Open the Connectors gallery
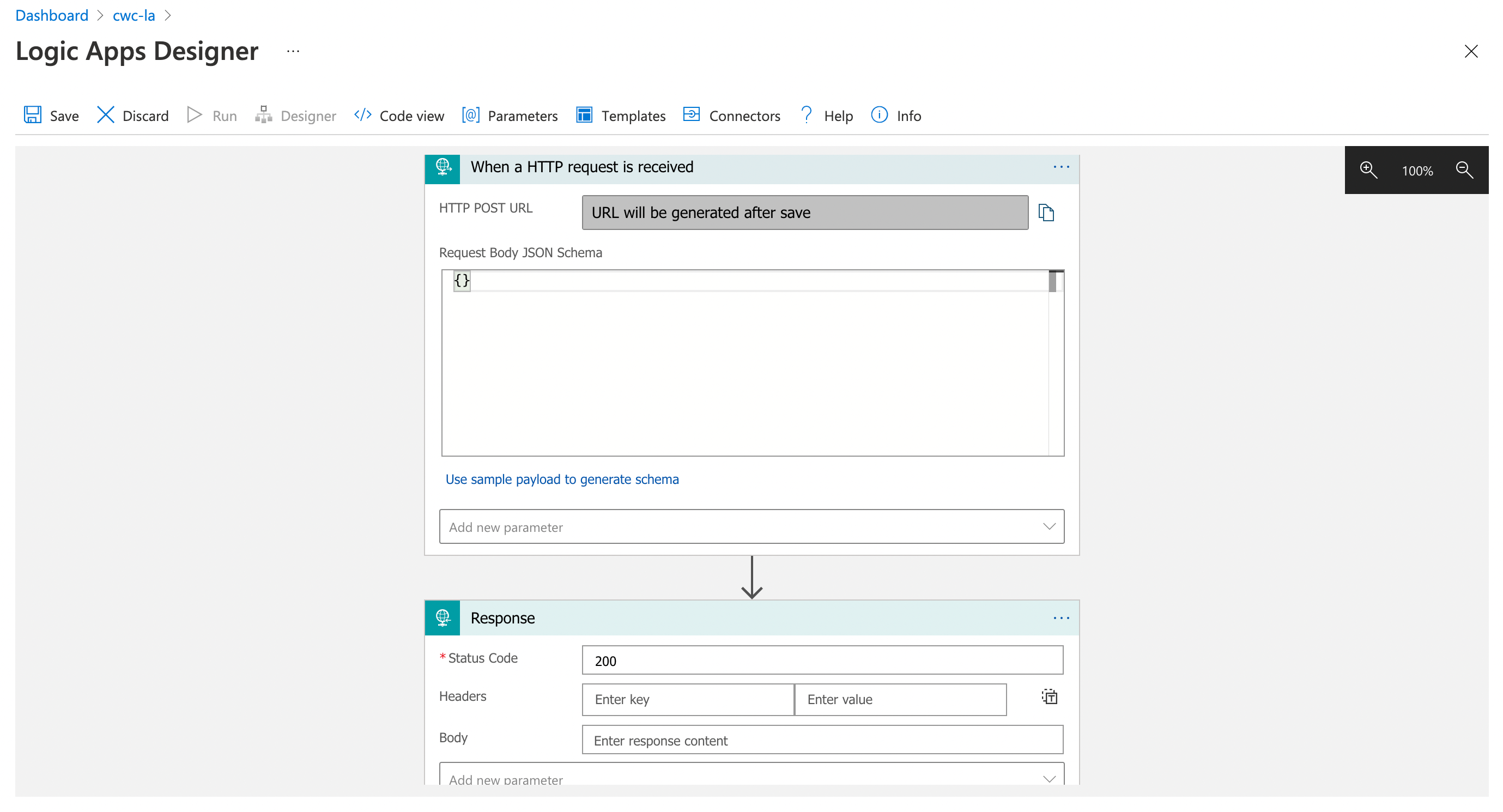This screenshot has width=1503, height=812. tap(732, 115)
